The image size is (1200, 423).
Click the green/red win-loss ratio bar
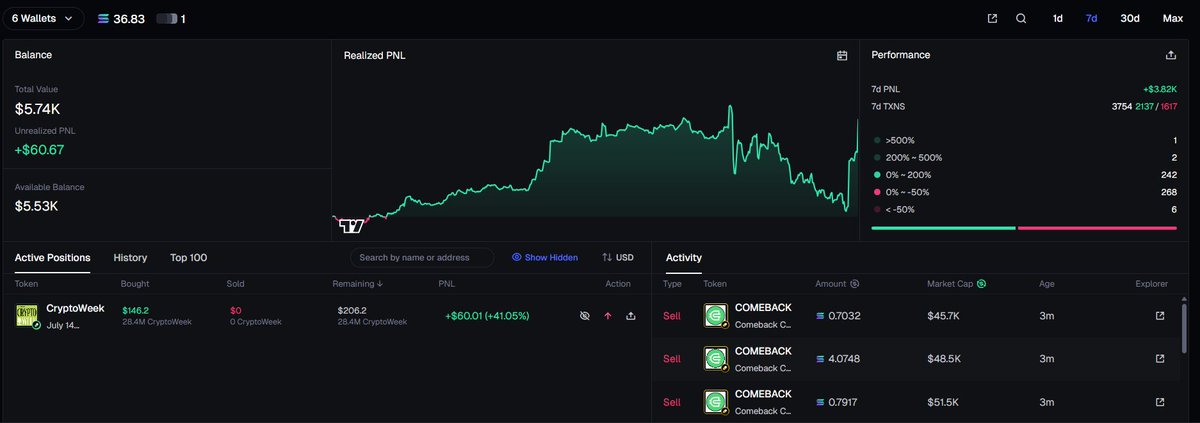[x=1024, y=228]
